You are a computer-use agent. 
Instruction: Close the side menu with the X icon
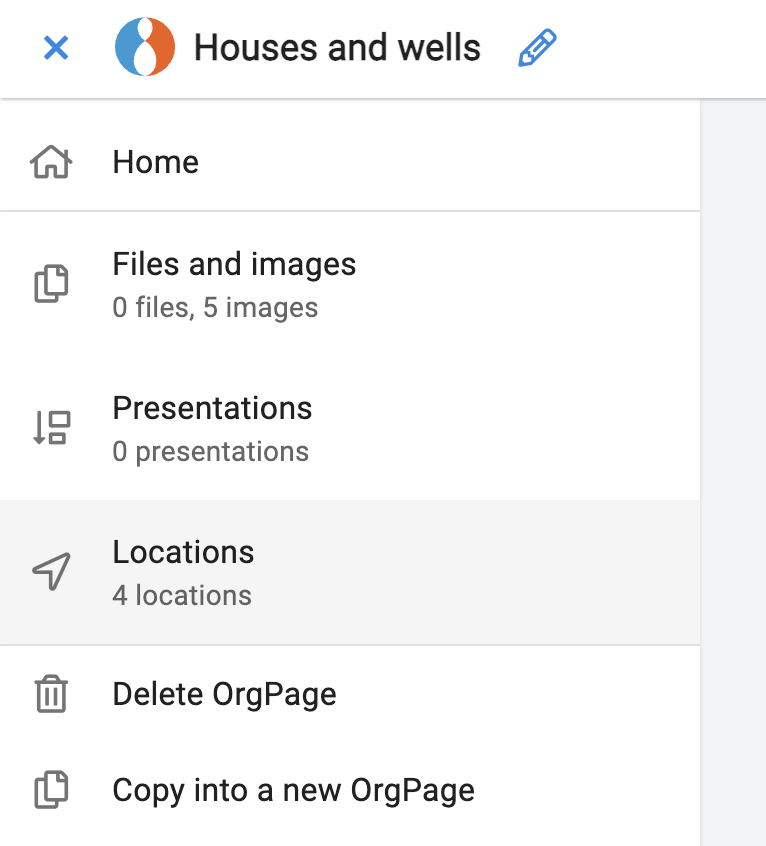[x=56, y=47]
